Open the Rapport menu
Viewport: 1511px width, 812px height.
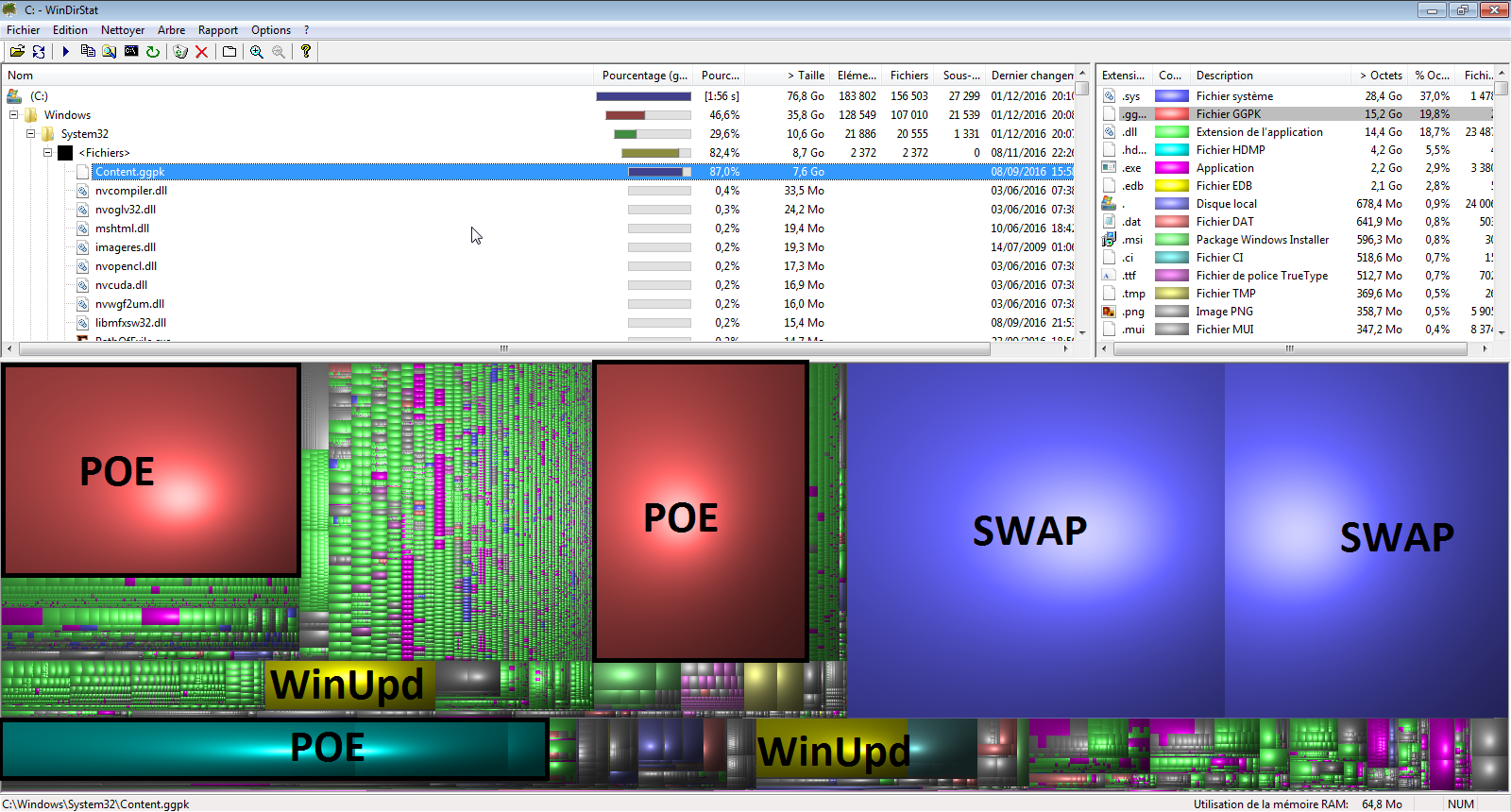click(218, 30)
